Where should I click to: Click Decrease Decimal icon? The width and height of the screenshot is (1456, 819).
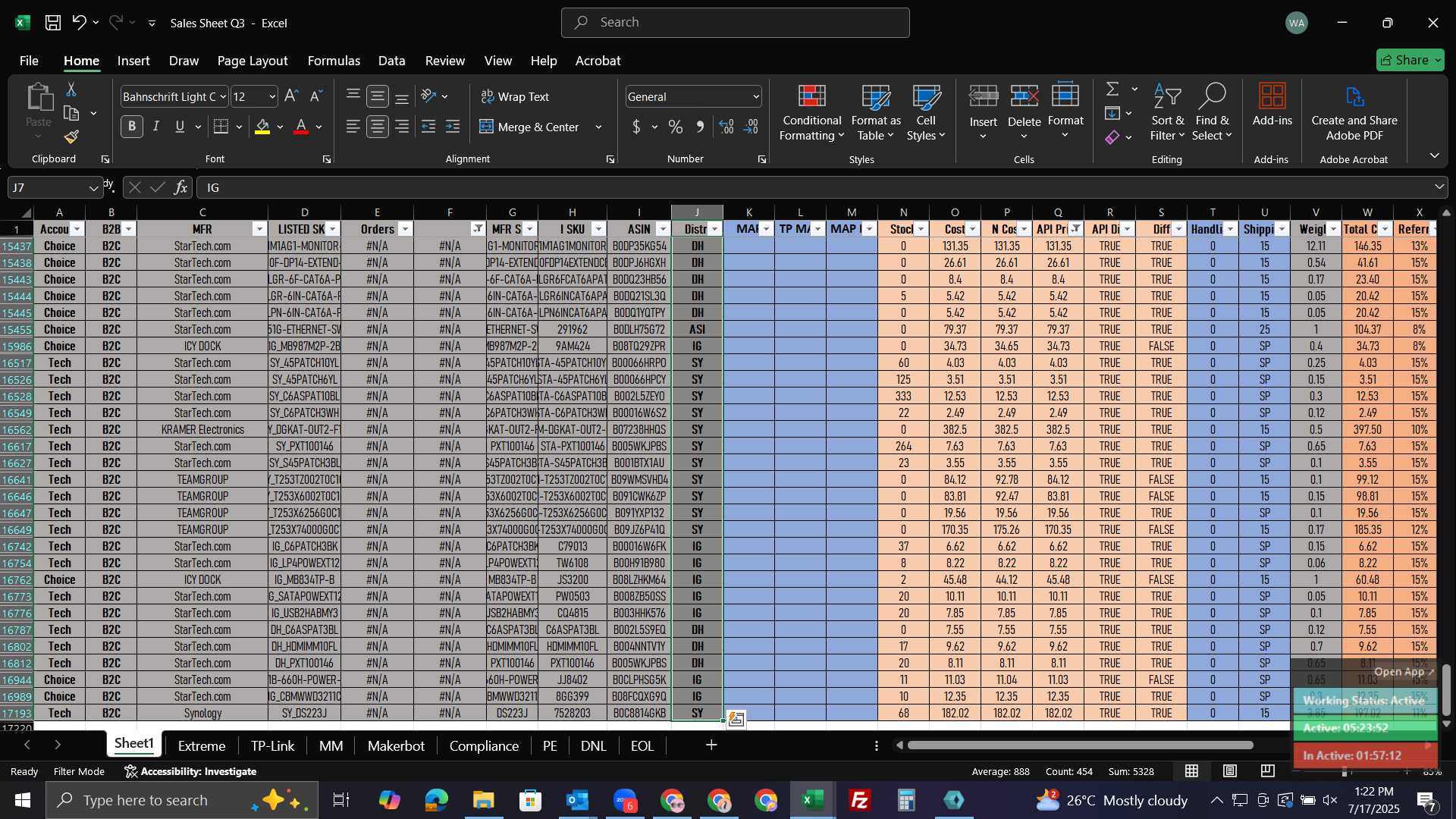[751, 127]
